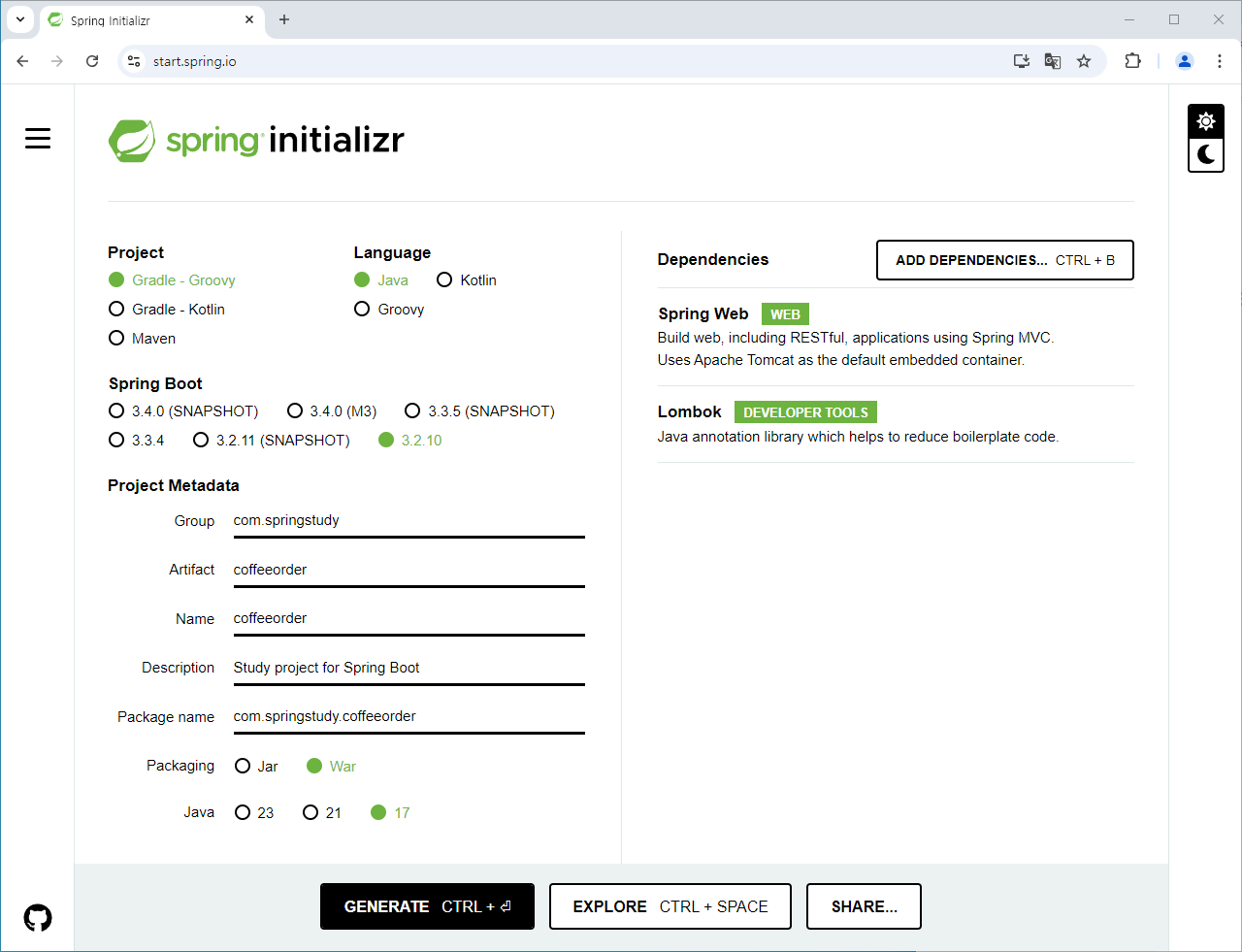
Task: Click the SHARE button
Action: 864,905
